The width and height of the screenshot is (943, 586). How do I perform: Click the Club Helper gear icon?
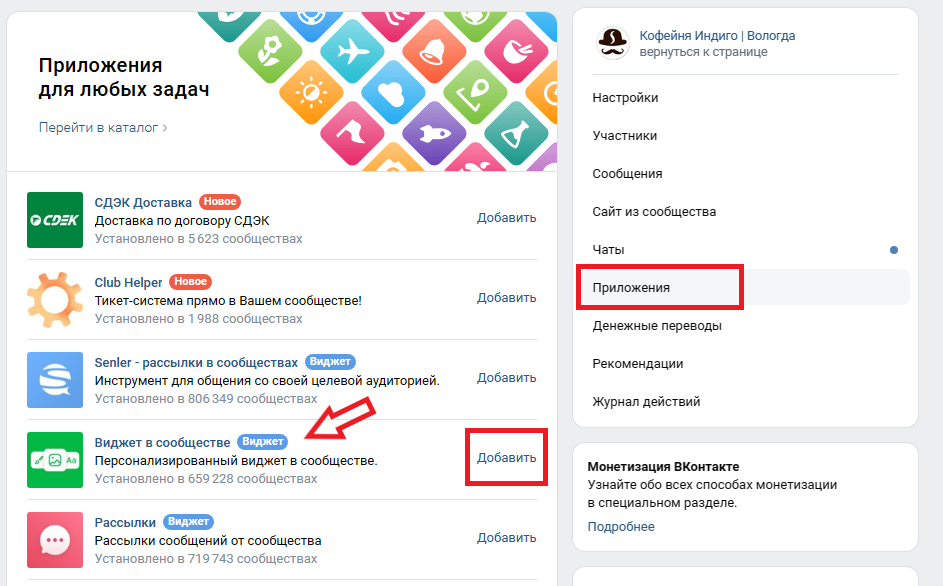click(55, 299)
